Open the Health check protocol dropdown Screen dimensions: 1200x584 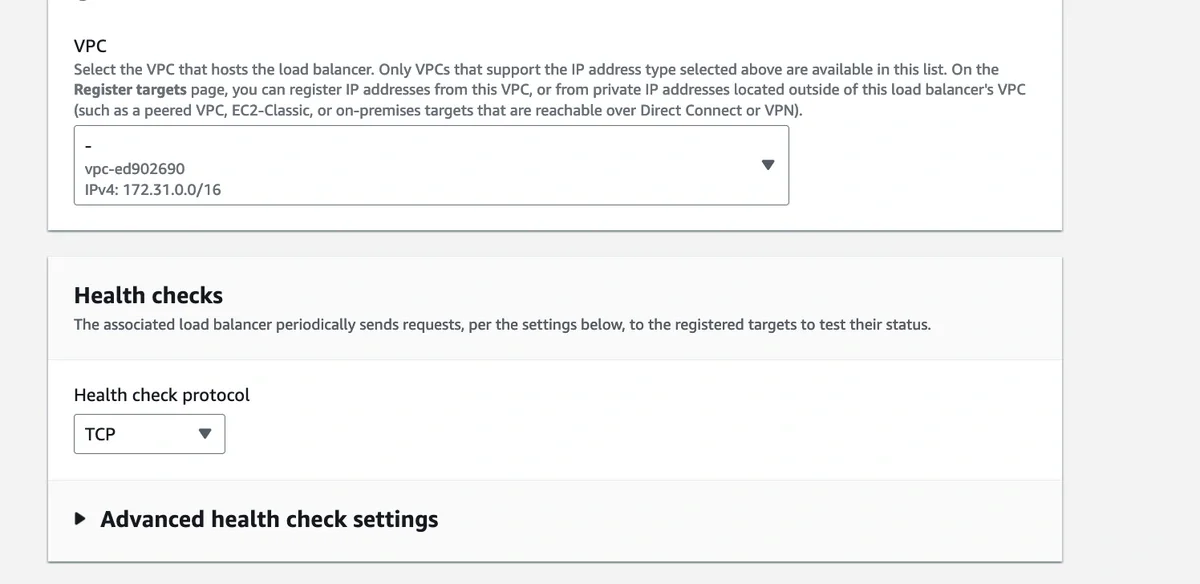[x=149, y=434]
